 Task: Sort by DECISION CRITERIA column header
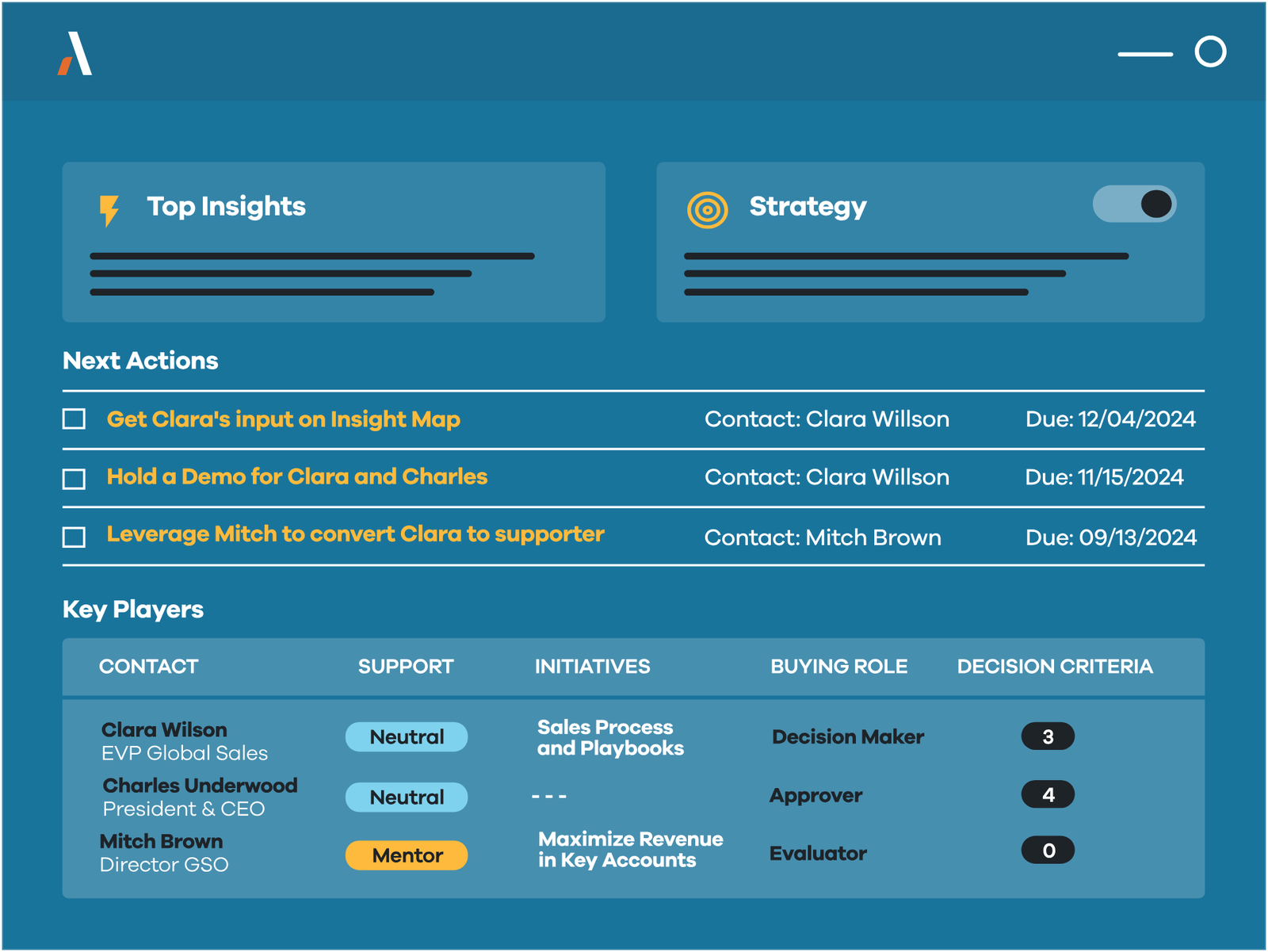1055,667
